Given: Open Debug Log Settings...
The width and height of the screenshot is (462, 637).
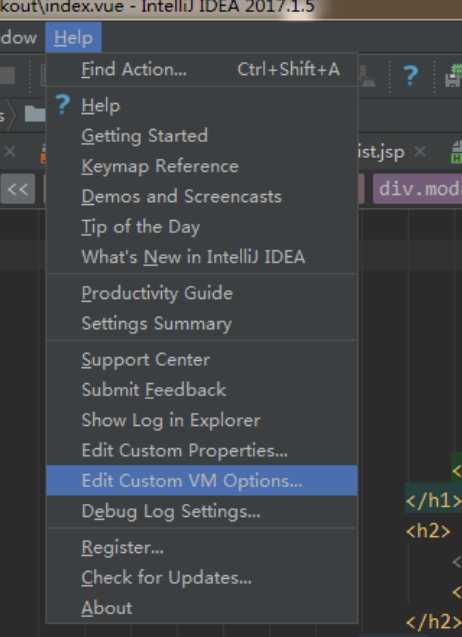Looking at the screenshot, I should point(202,511).
